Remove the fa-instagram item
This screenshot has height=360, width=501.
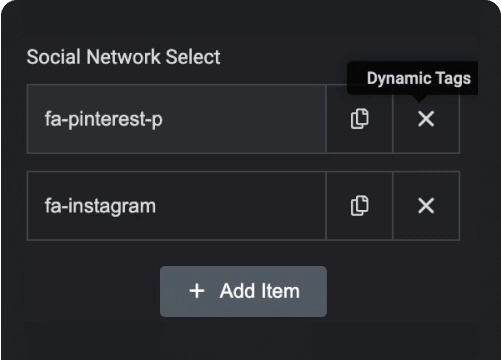pyautogui.click(x=426, y=206)
